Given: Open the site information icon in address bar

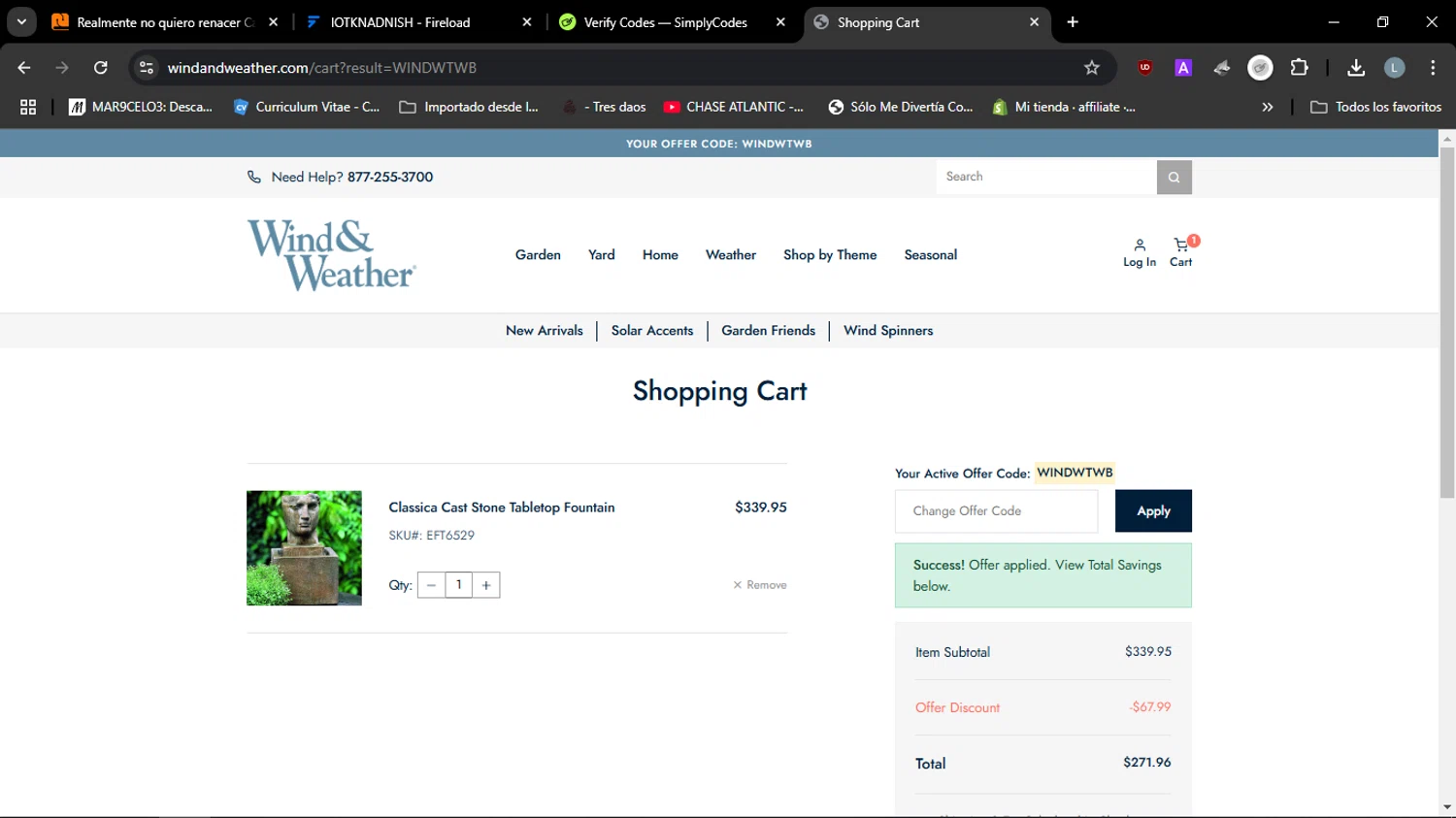Looking at the screenshot, I should 147,68.
